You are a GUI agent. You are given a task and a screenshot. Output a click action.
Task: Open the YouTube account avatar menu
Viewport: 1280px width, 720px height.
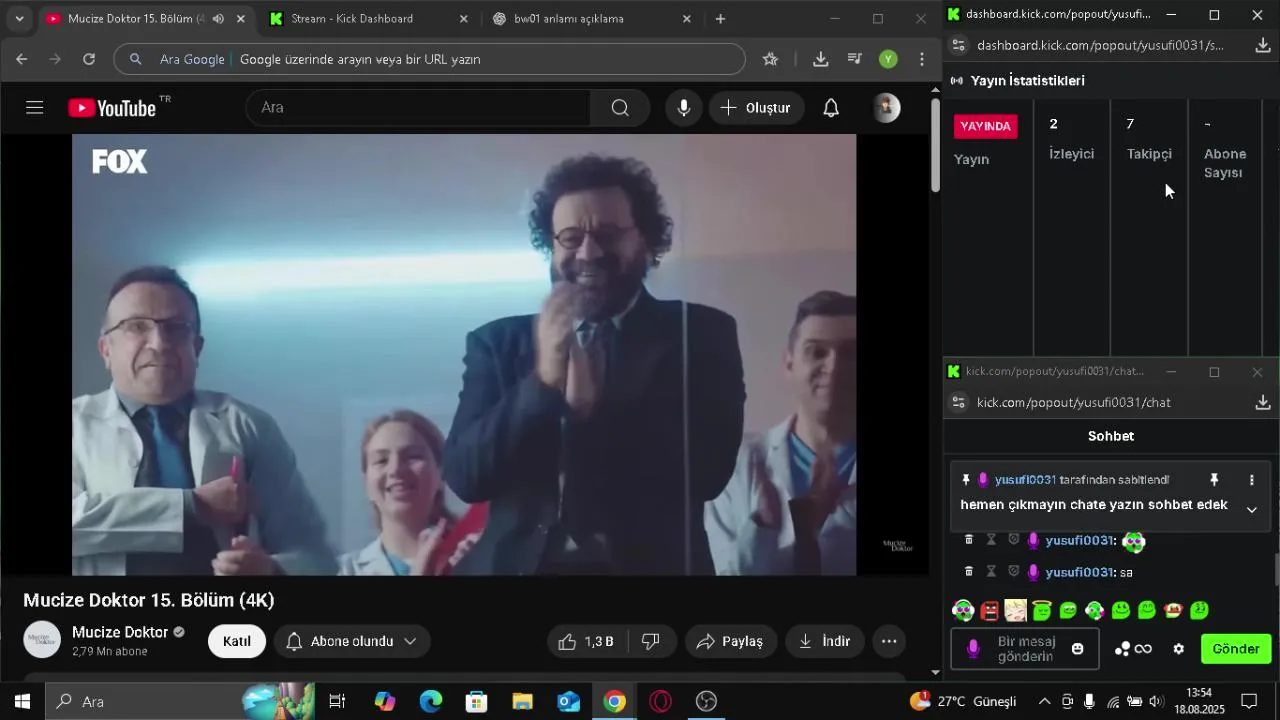[x=887, y=108]
